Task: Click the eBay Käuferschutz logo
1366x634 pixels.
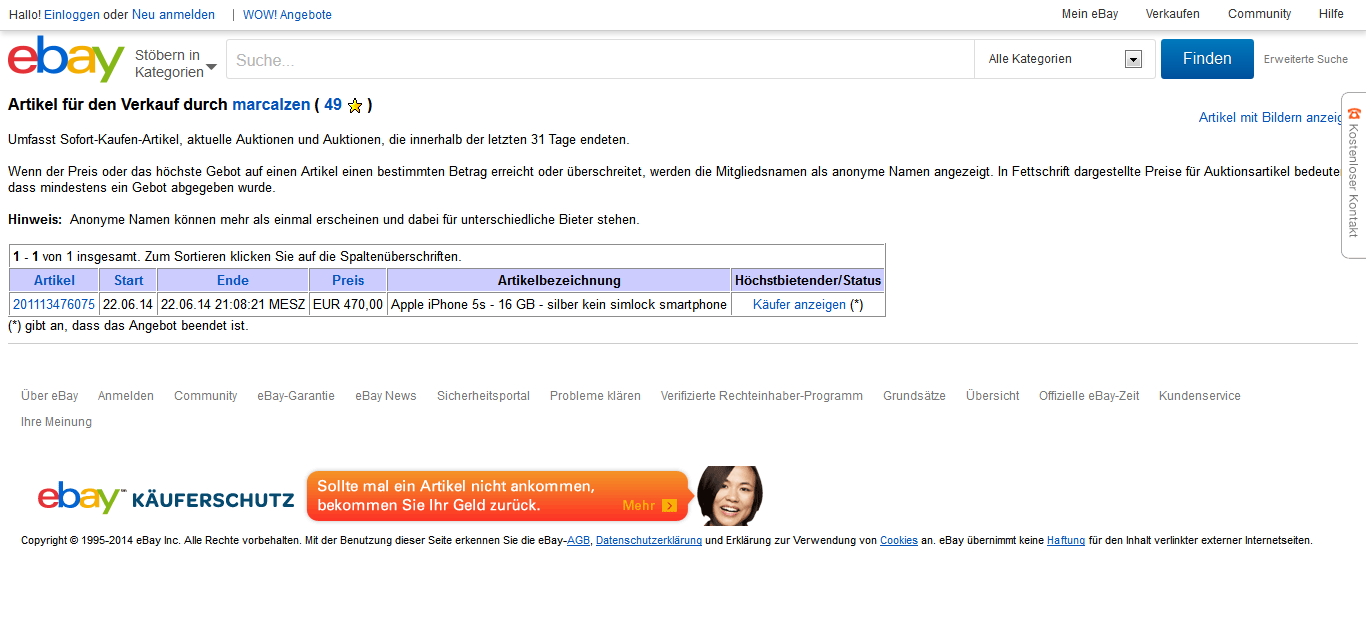Action: pos(166,498)
